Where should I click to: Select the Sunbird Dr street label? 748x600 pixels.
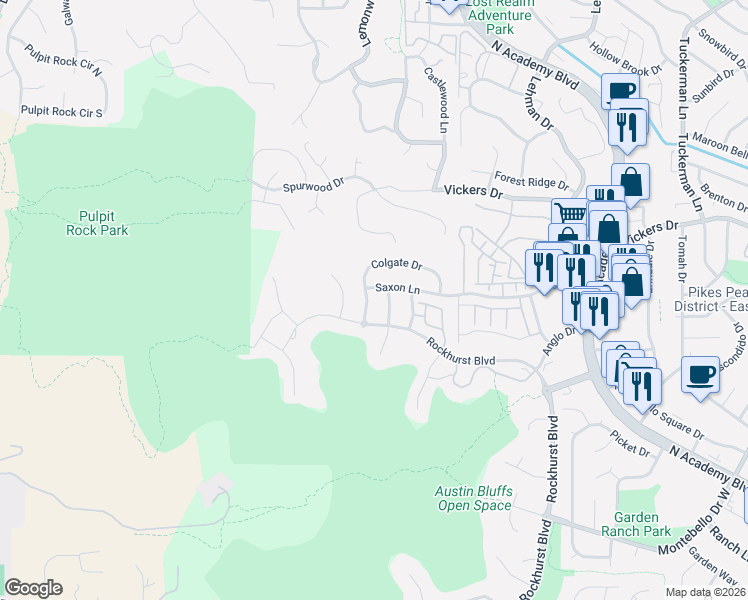coord(713,86)
